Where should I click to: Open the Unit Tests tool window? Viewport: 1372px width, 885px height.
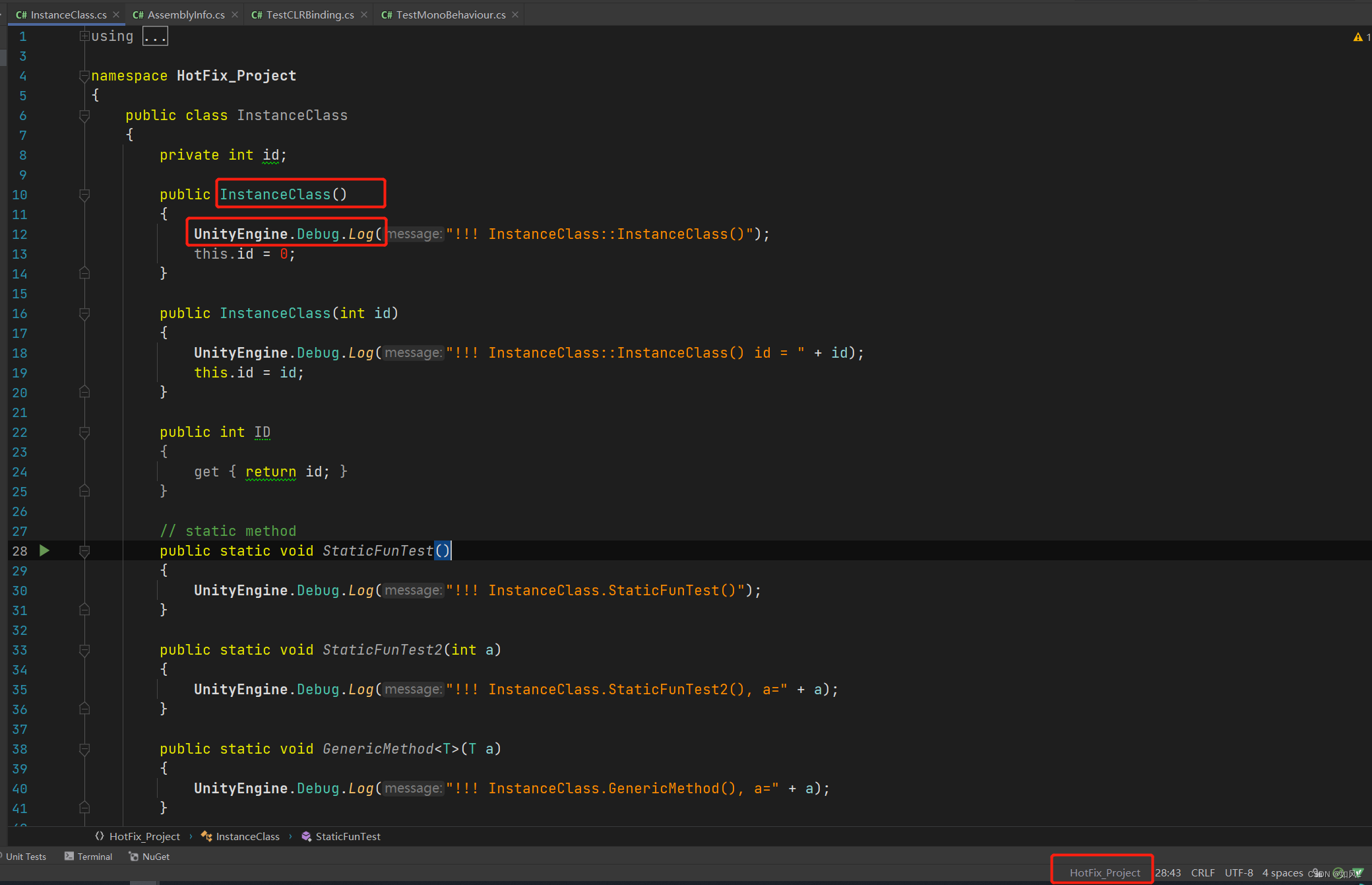tap(24, 857)
